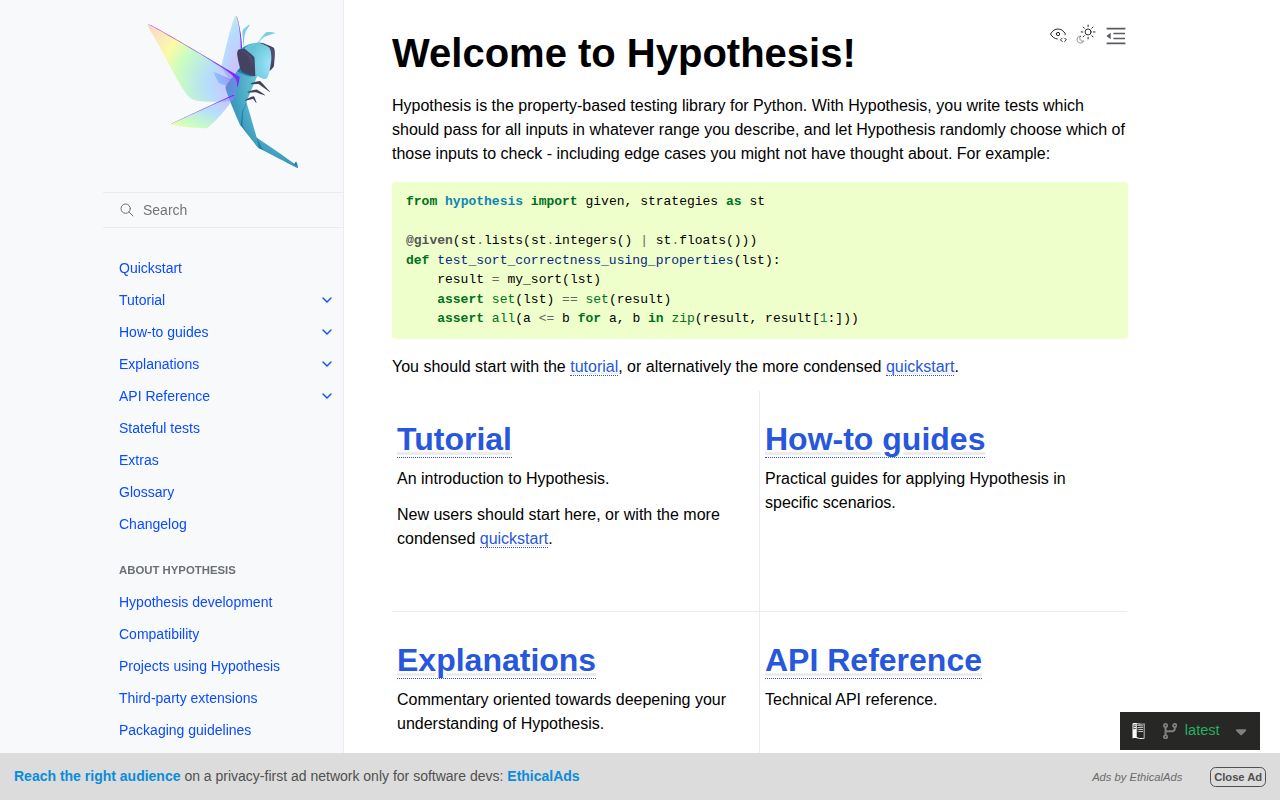Click 'quickstart' link in Tutorial card
This screenshot has height=800, width=1280.
point(514,538)
